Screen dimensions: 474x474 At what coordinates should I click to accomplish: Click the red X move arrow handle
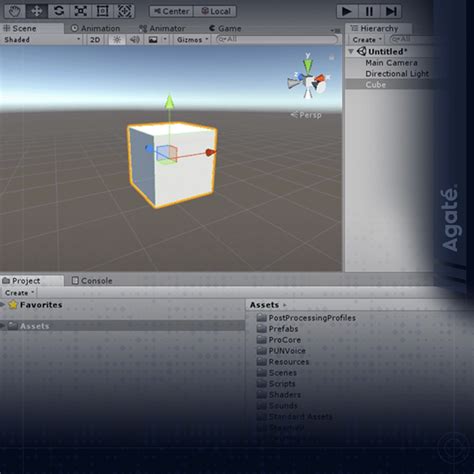tap(210, 153)
